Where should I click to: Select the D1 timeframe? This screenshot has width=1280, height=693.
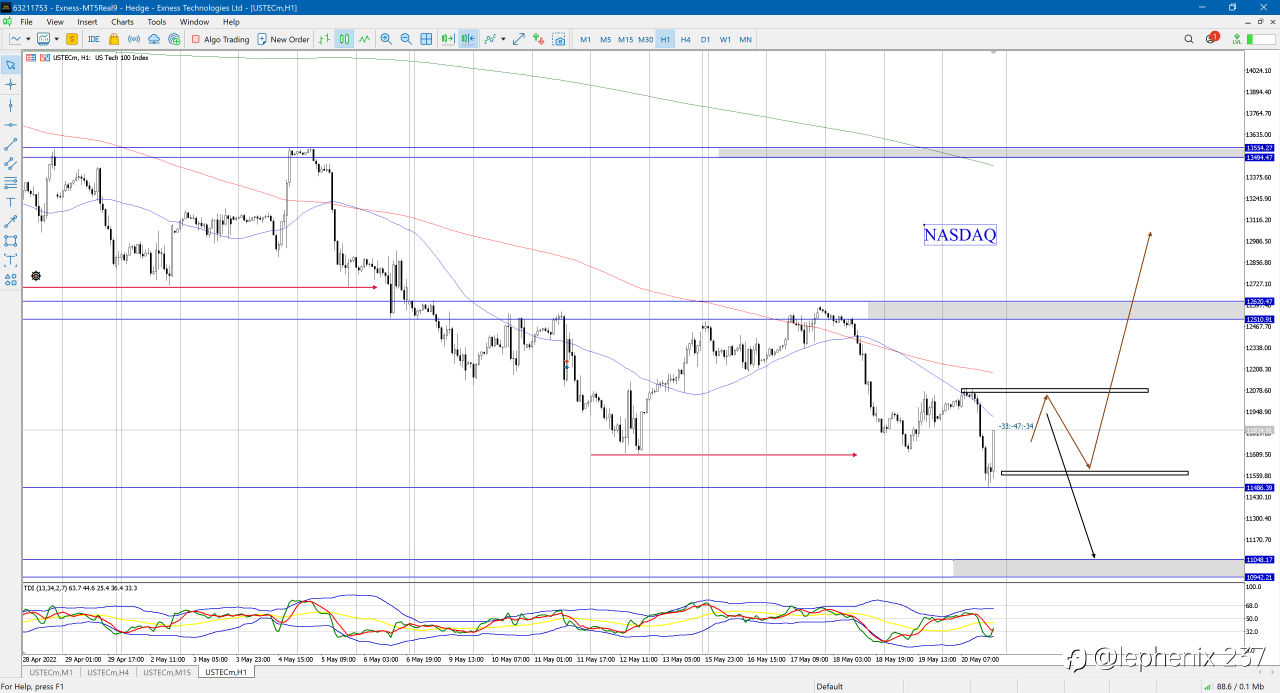coord(705,39)
